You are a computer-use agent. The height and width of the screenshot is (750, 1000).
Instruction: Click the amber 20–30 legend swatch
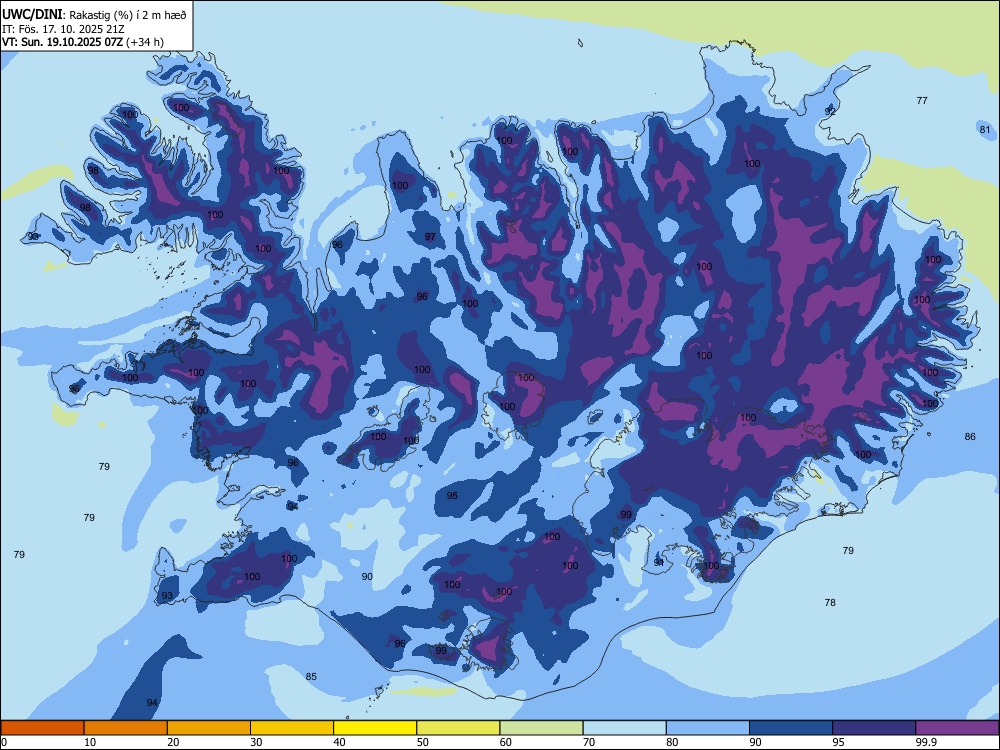(209, 728)
